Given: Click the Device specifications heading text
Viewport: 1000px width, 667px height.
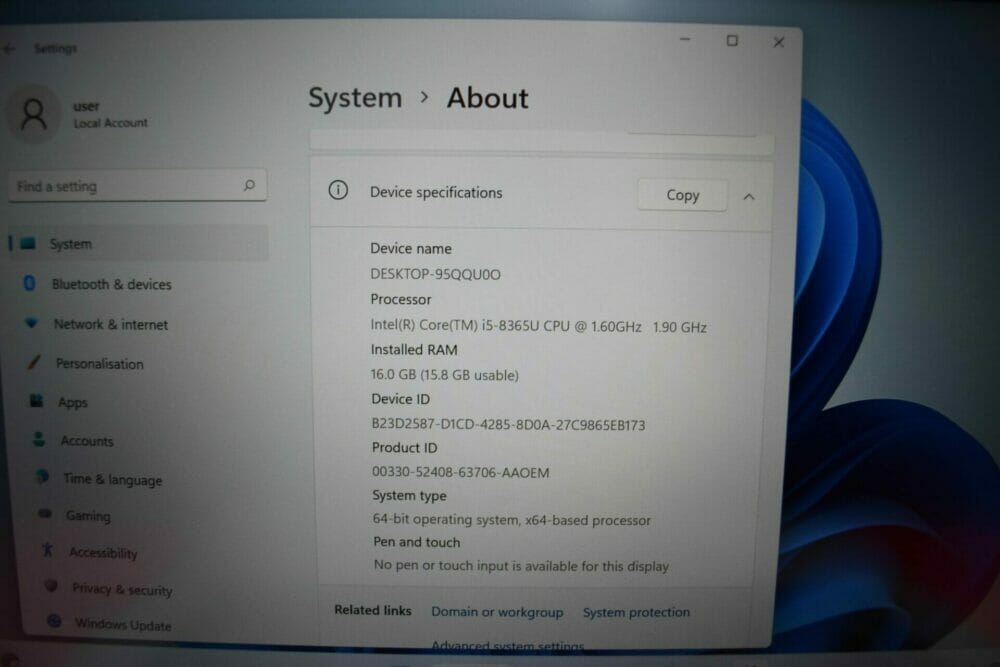Looking at the screenshot, I should (x=436, y=193).
